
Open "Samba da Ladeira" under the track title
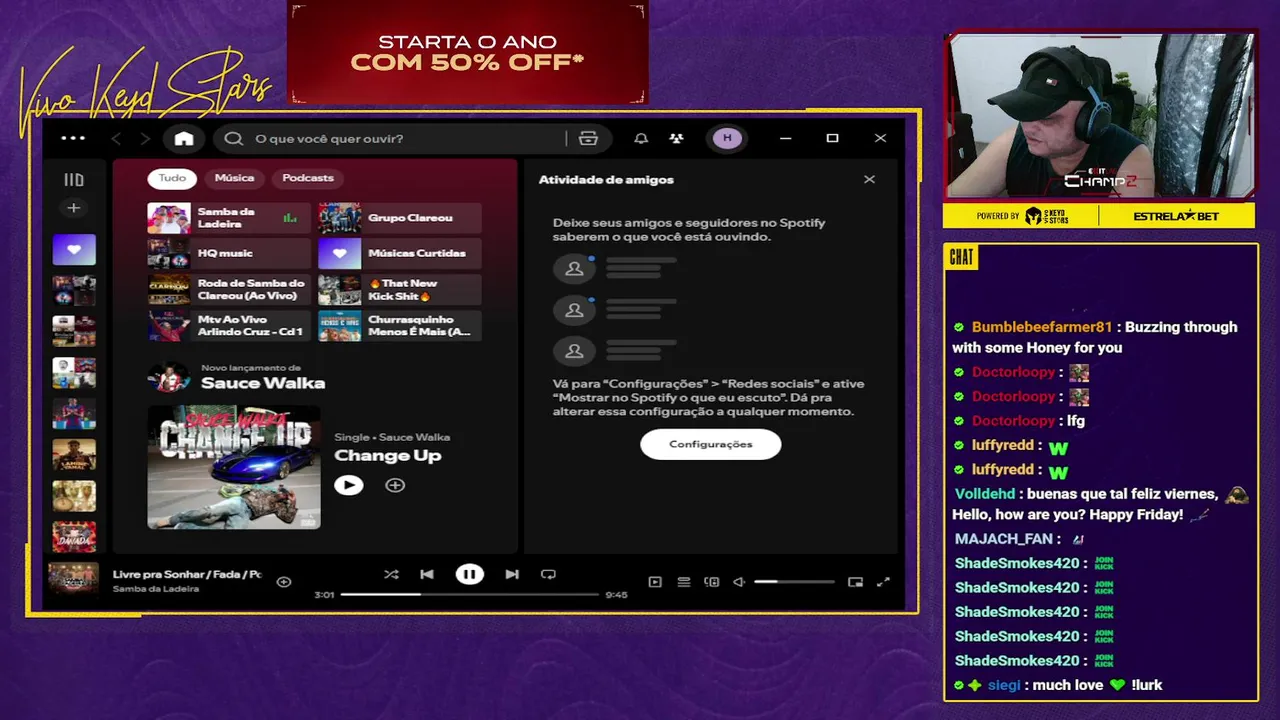click(156, 589)
